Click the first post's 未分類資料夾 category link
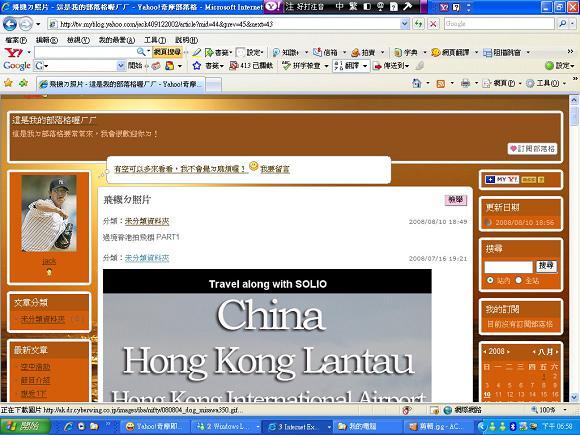This screenshot has height=435, width=580. pyautogui.click(x=147, y=221)
